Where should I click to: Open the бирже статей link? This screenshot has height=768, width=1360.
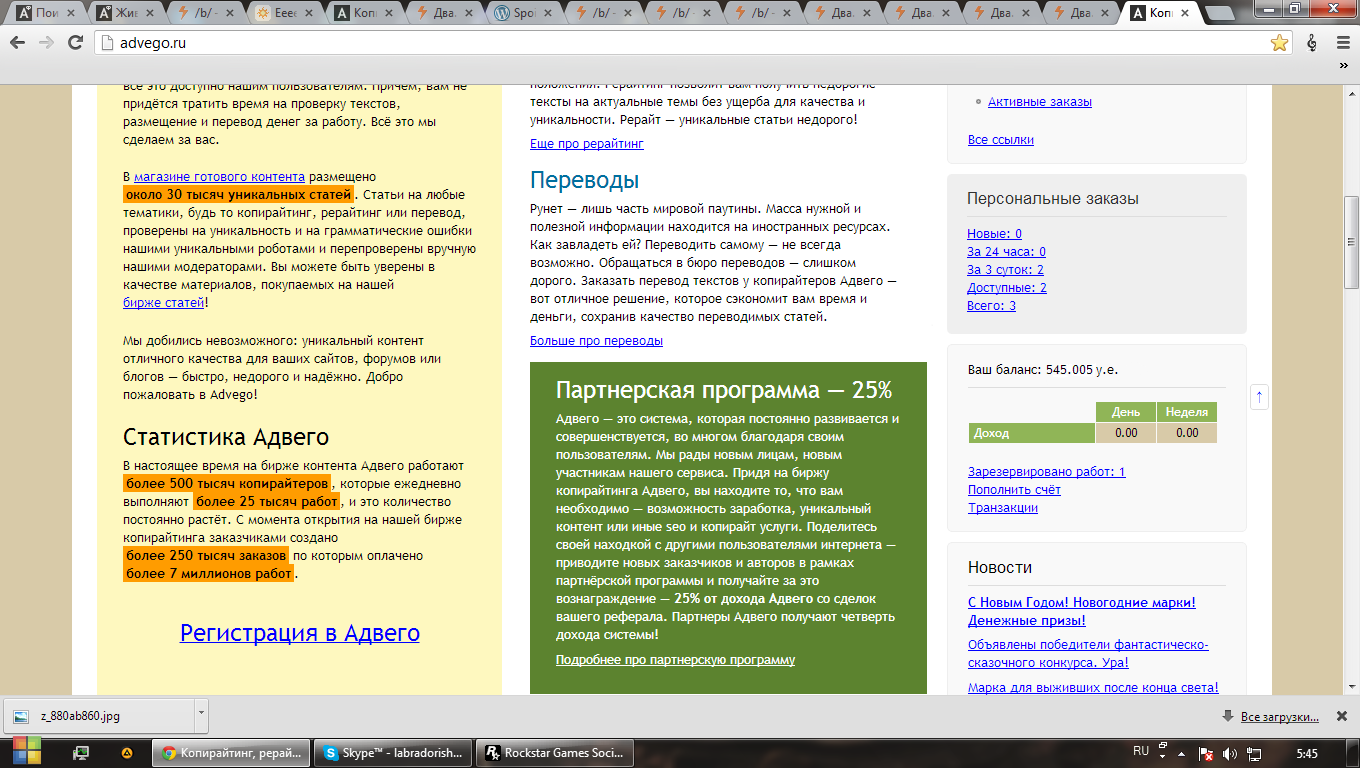click(x=164, y=303)
